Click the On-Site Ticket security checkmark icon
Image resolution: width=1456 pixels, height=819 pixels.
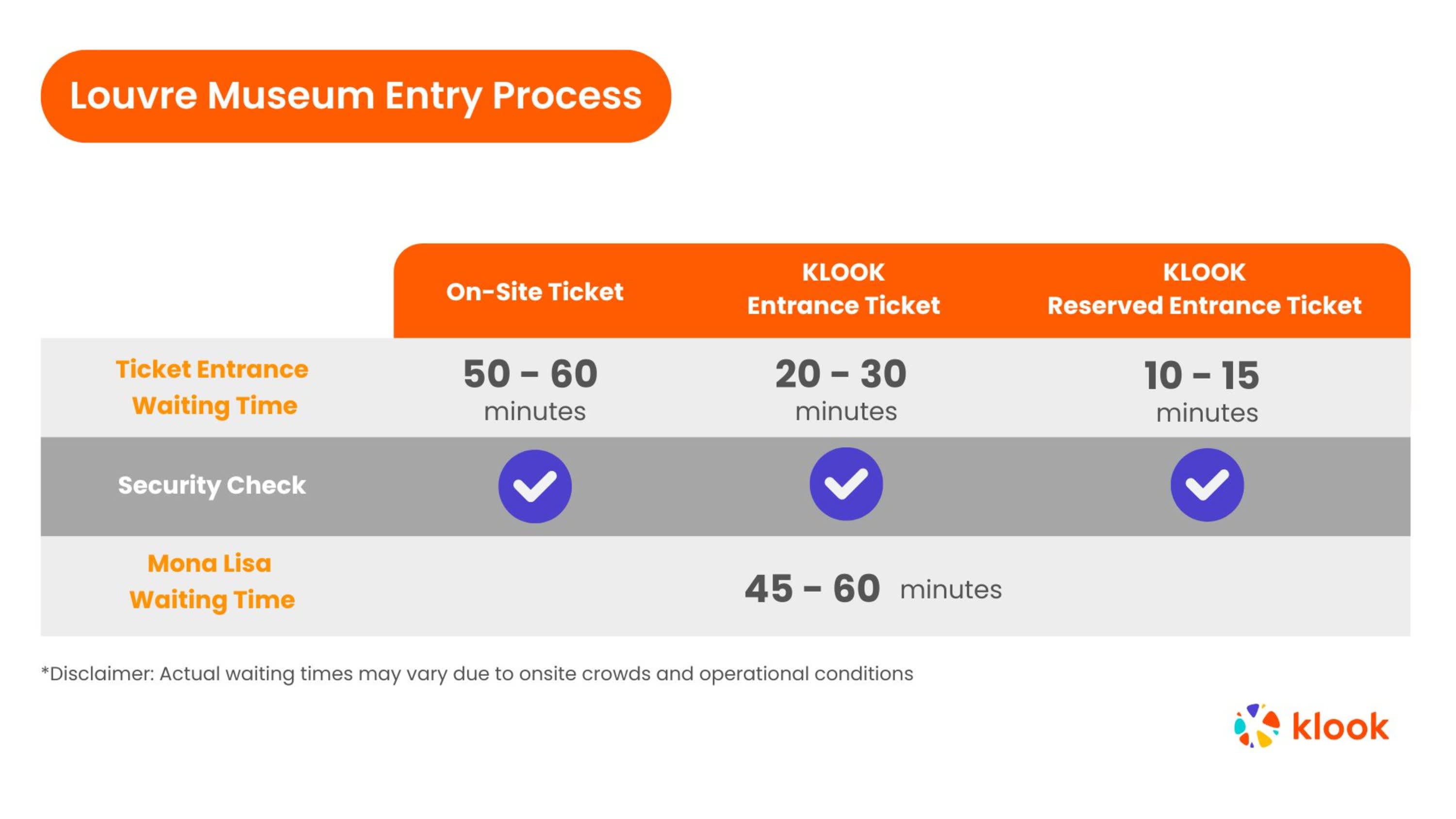click(x=534, y=486)
